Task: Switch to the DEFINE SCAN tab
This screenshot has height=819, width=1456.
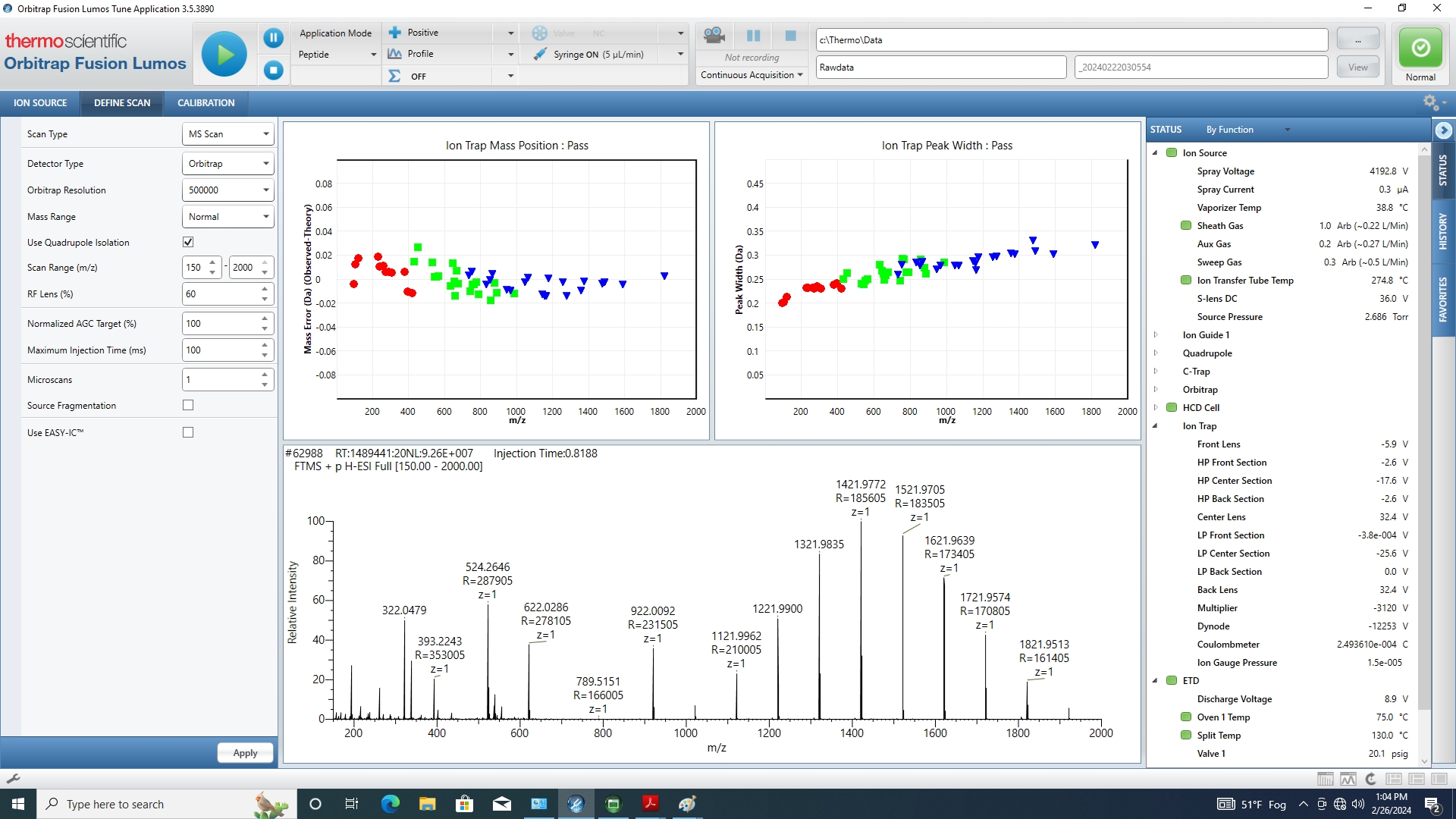Action: (x=121, y=102)
